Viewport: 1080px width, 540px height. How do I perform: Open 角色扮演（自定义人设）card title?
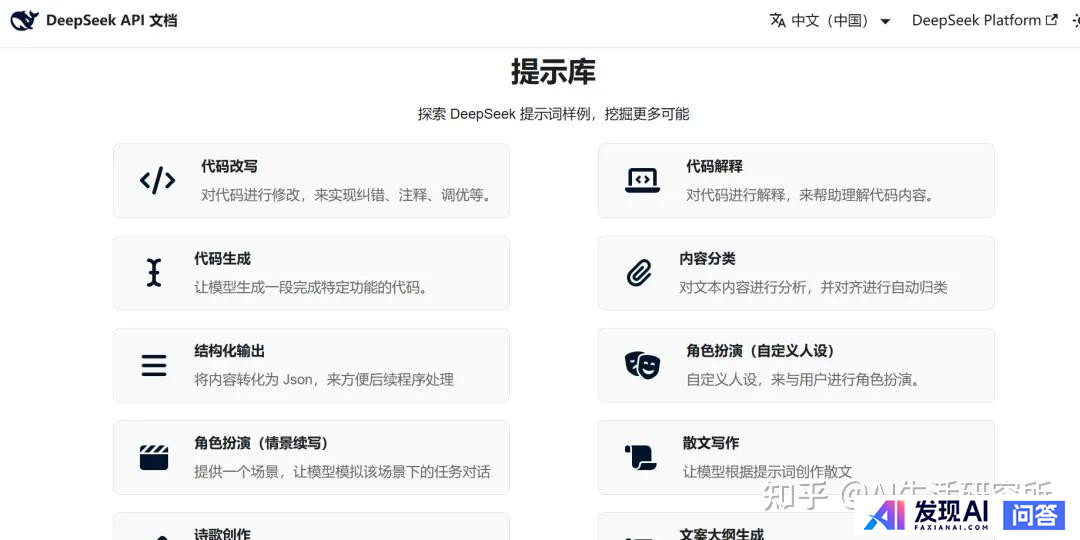(761, 351)
